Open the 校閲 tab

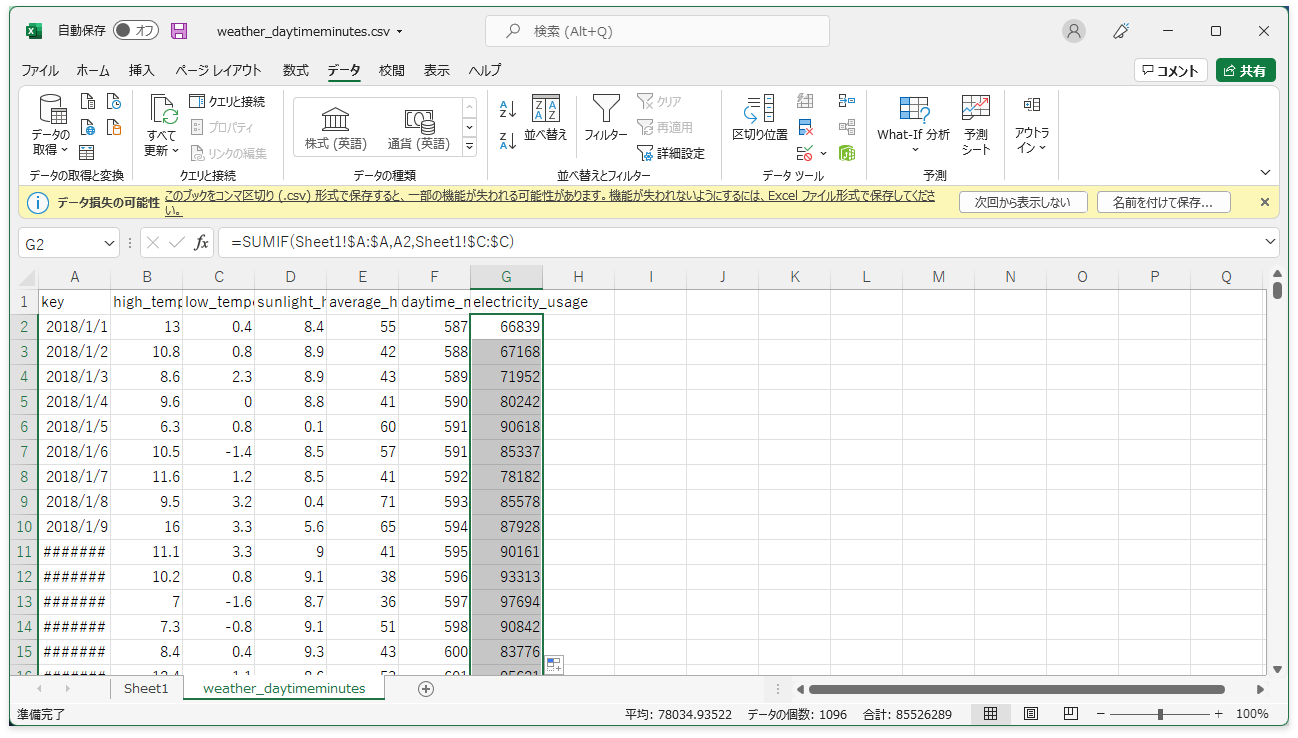392,71
